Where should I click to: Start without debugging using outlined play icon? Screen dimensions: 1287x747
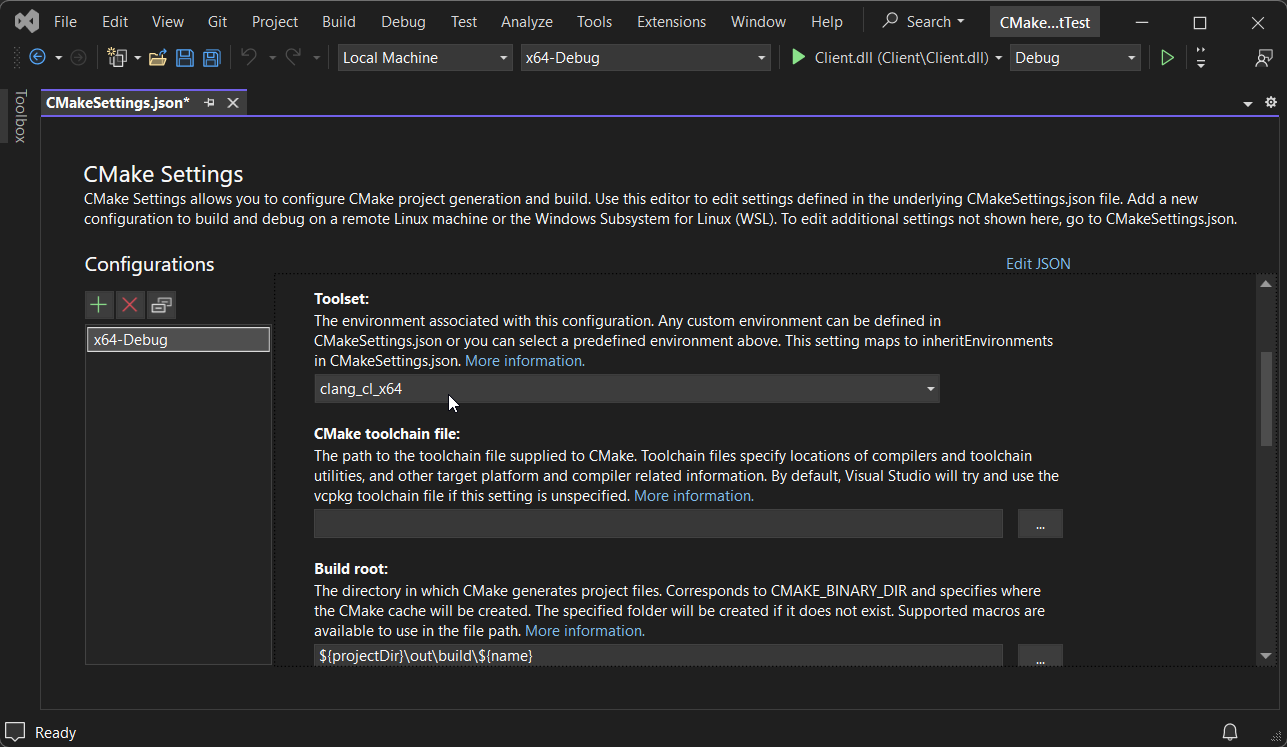point(1167,58)
